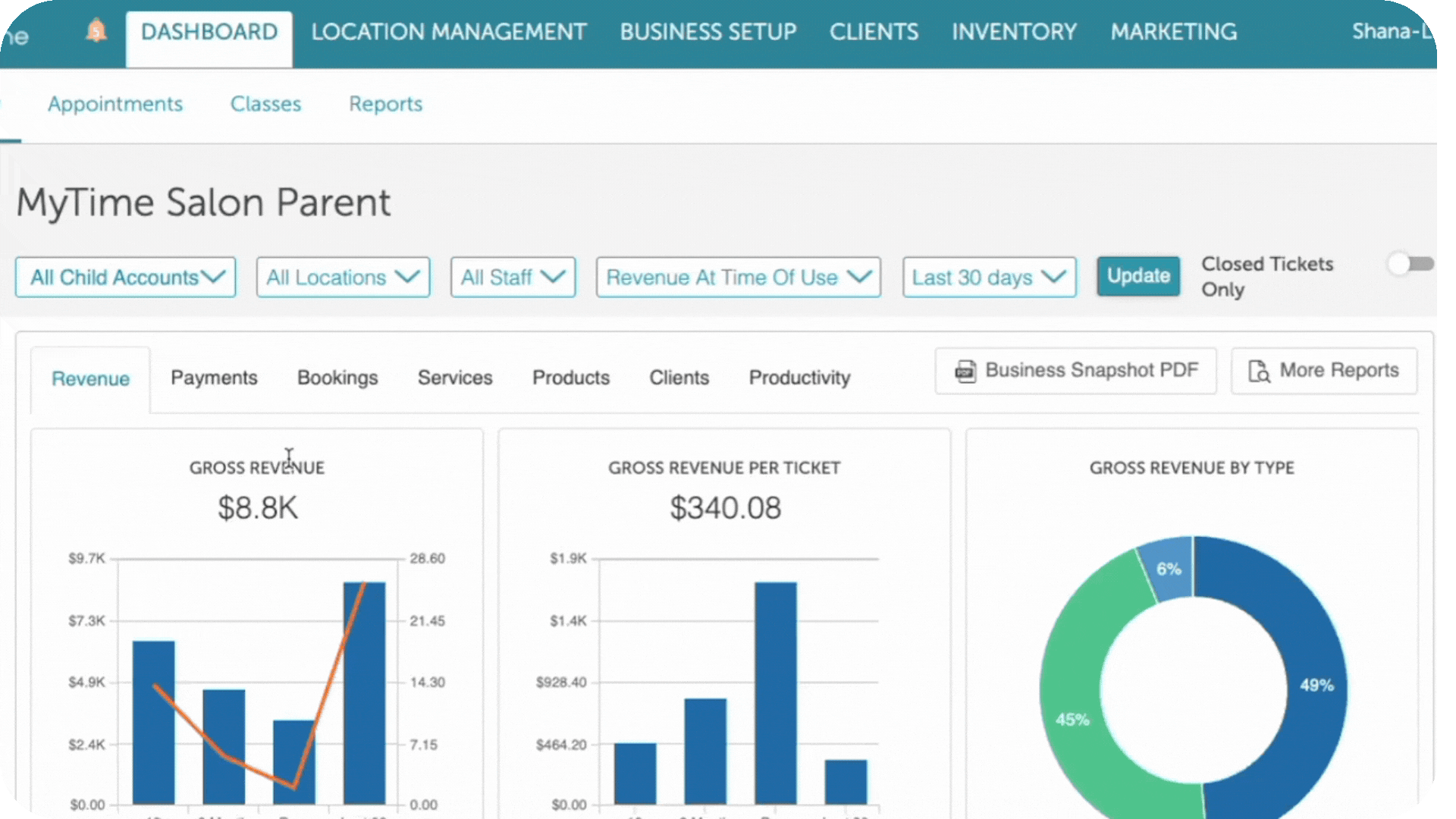1456x819 pixels.
Task: Open the All Locations dropdown
Action: (343, 278)
